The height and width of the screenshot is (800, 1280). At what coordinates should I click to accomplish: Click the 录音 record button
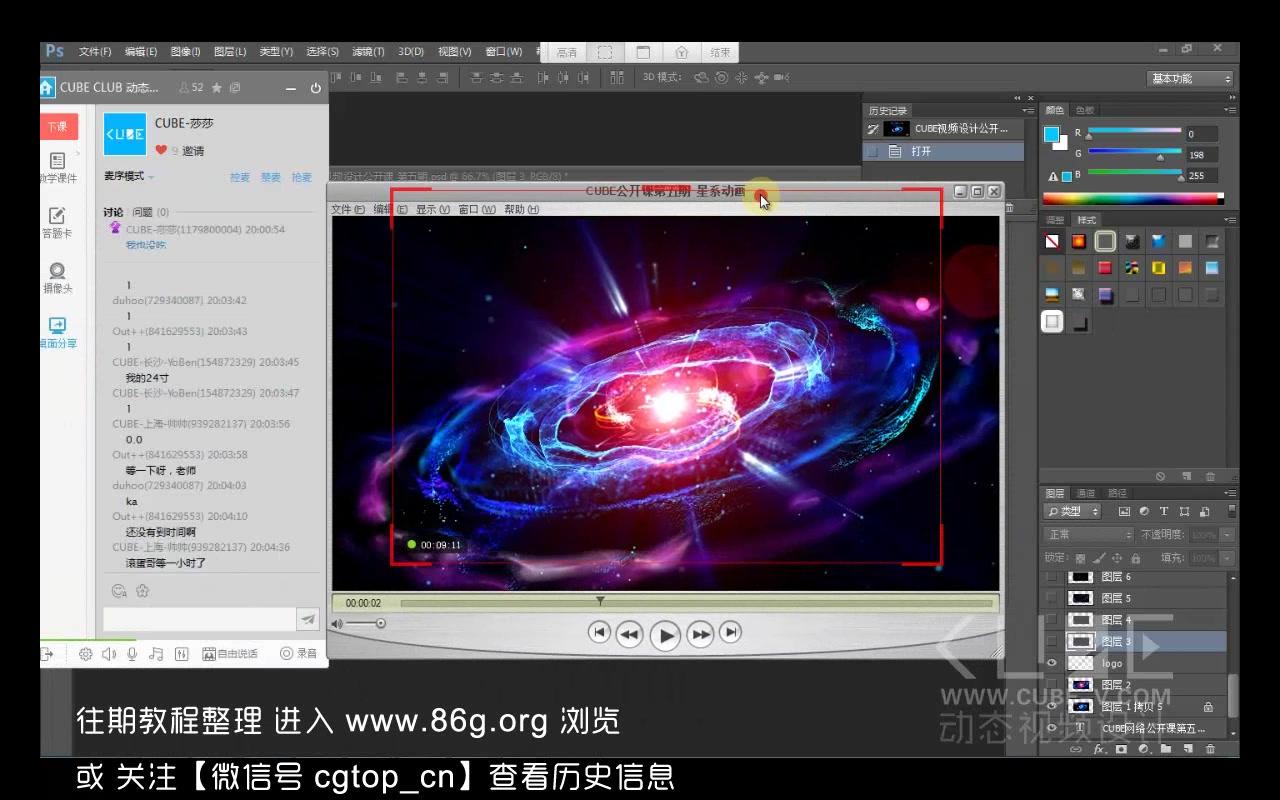299,654
